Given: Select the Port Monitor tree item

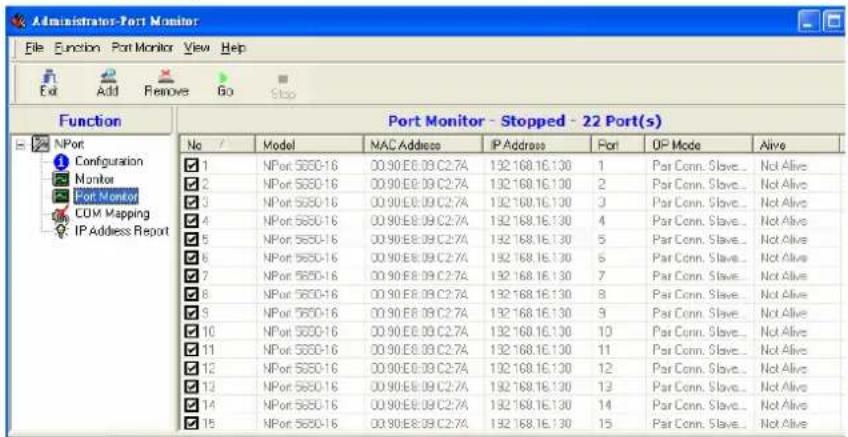Looking at the screenshot, I should coord(105,195).
